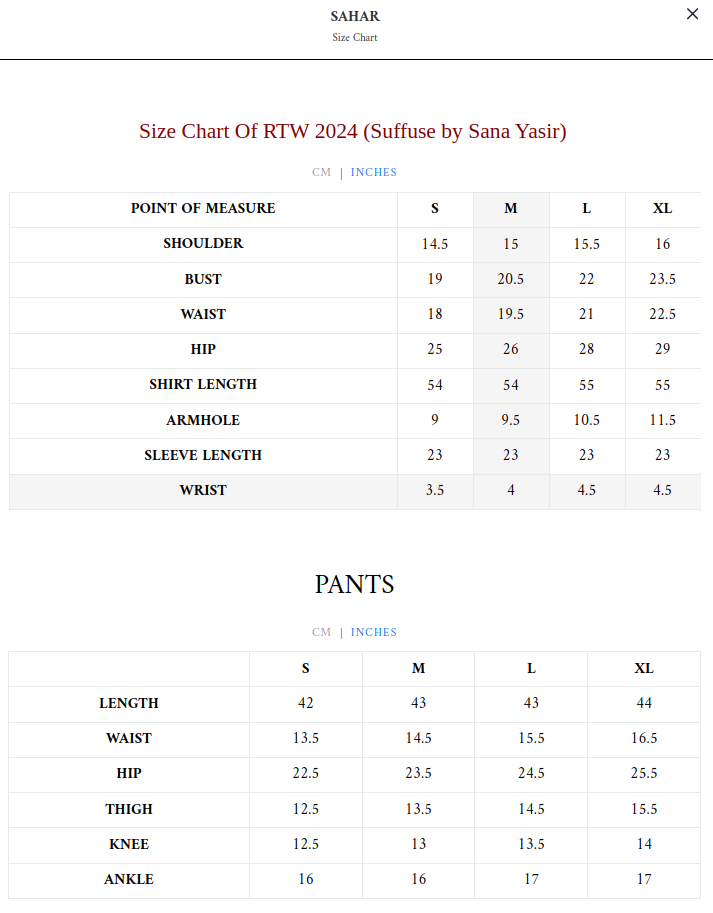Click the PANTS section heading
The height and width of the screenshot is (913, 713).
pos(355,585)
